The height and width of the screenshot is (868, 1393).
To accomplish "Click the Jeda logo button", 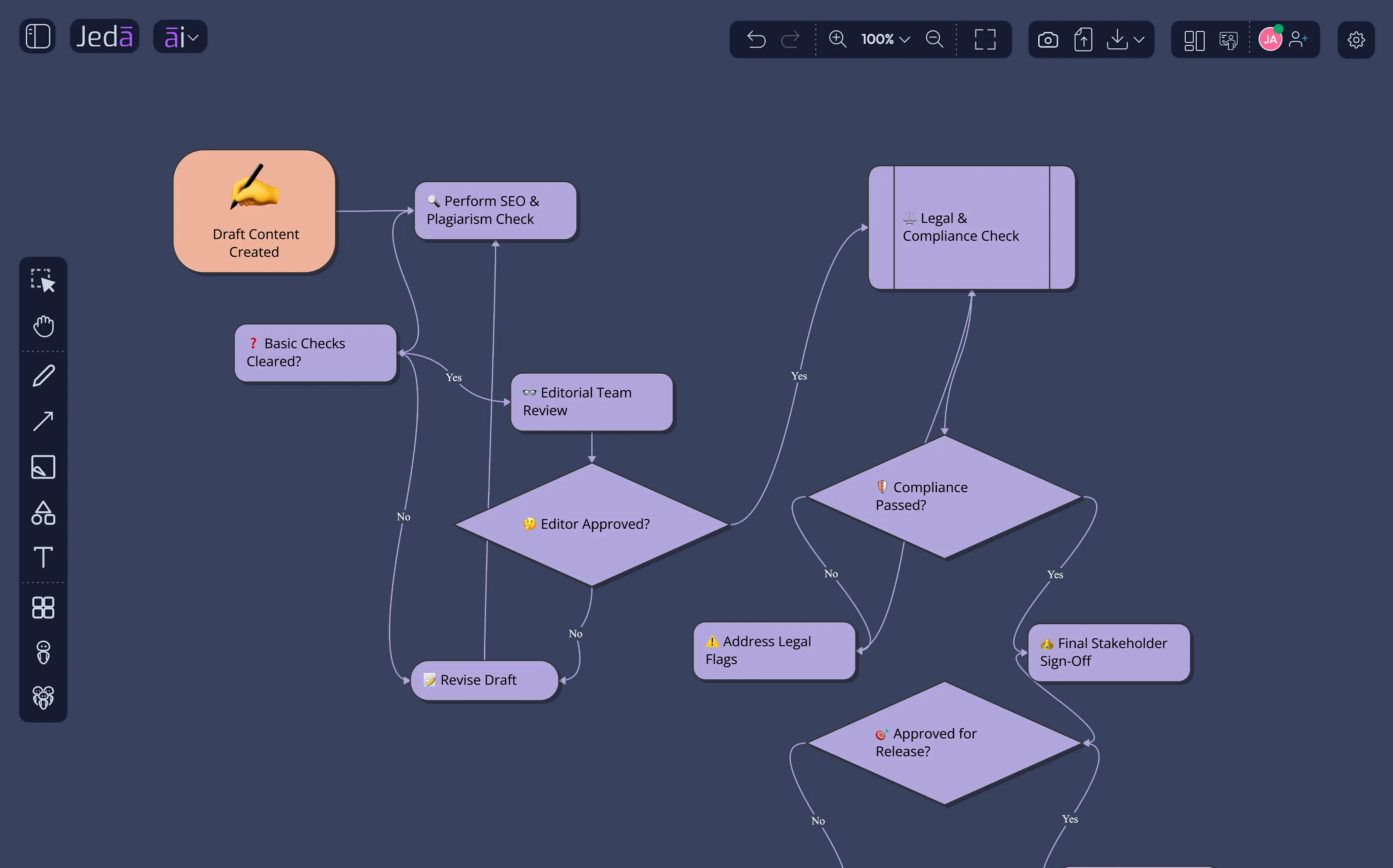I will pyautogui.click(x=105, y=37).
